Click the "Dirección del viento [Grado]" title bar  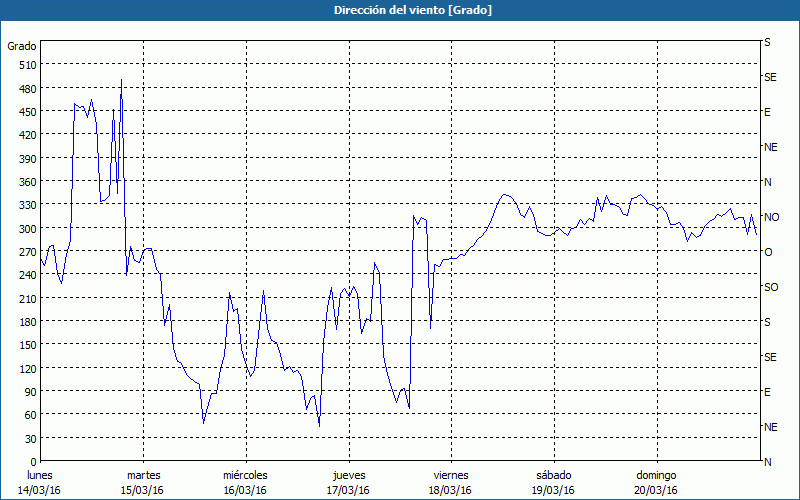point(400,10)
